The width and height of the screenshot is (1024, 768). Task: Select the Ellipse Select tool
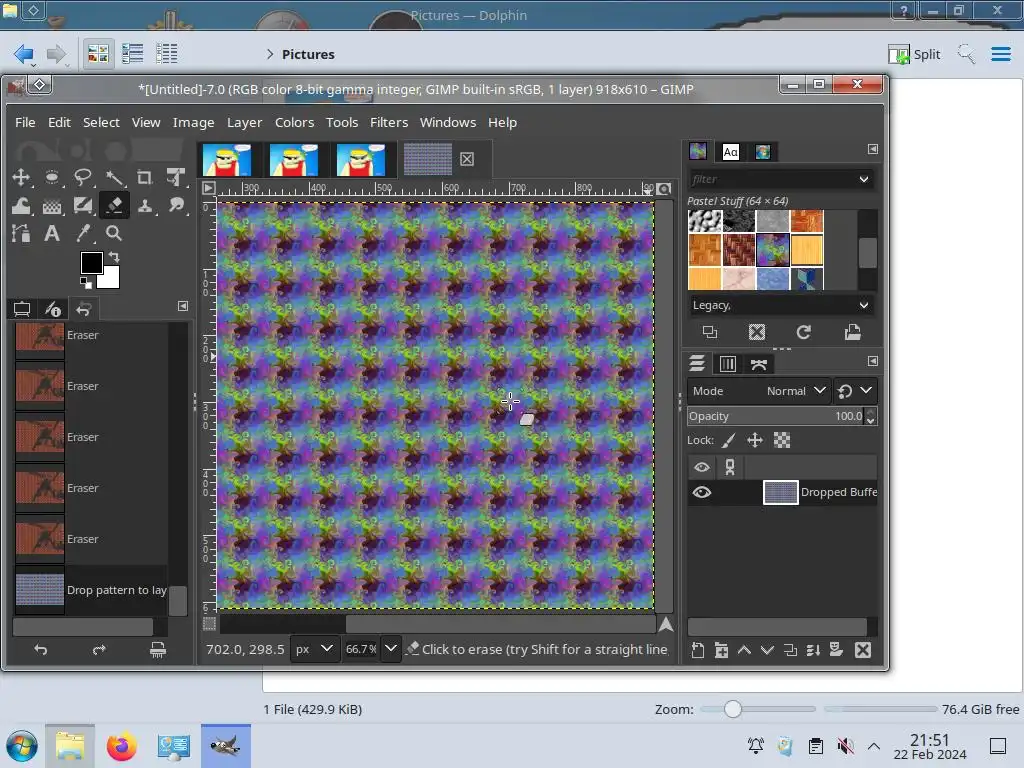pos(52,177)
